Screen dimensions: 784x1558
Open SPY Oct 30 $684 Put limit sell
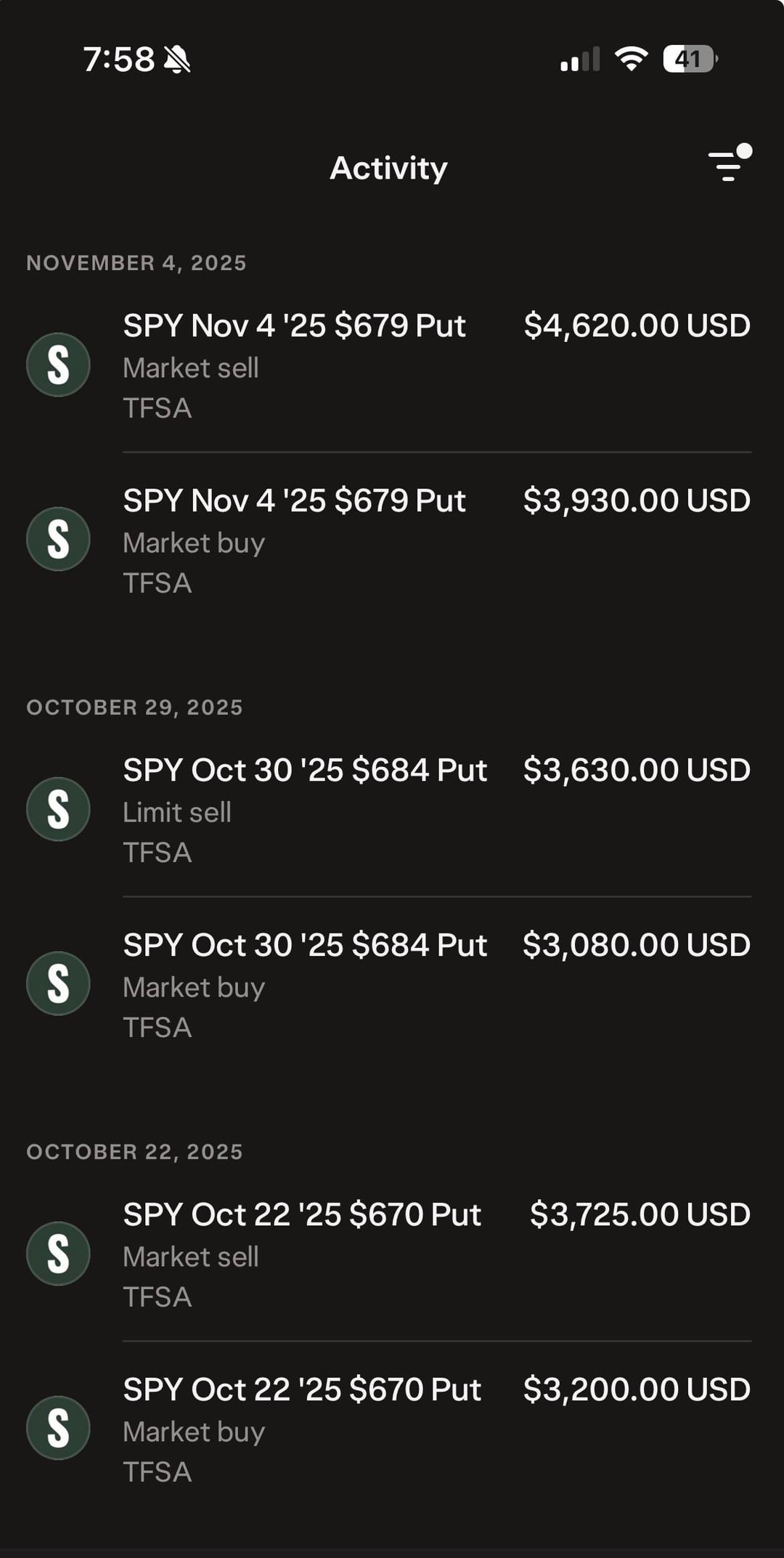click(305, 771)
